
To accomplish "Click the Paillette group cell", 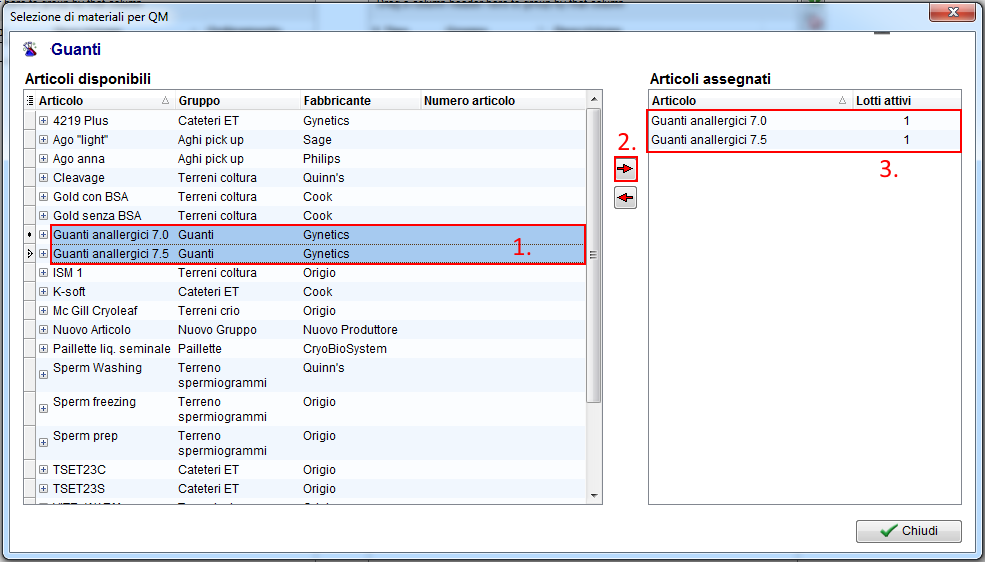I will 200,349.
